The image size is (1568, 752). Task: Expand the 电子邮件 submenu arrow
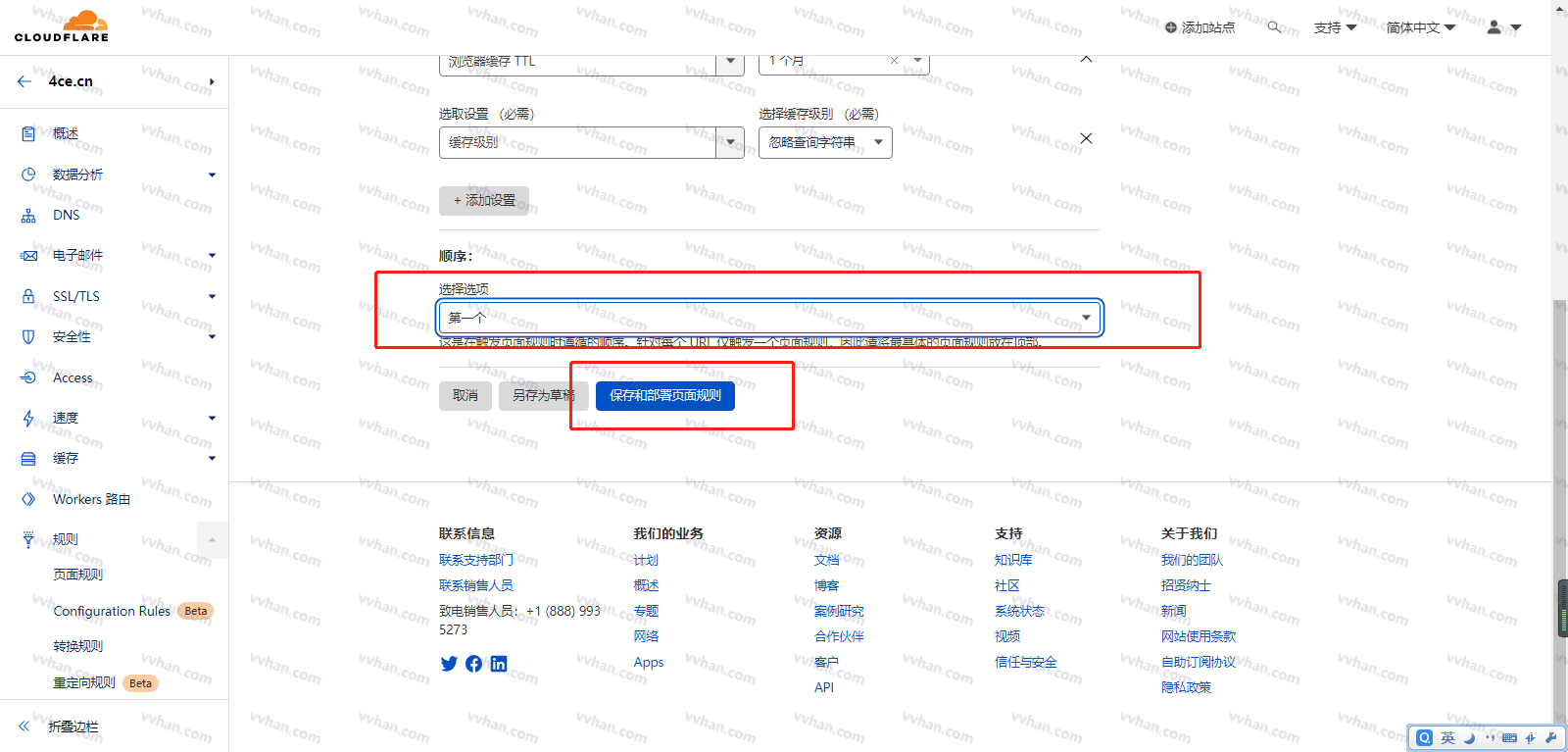[212, 256]
